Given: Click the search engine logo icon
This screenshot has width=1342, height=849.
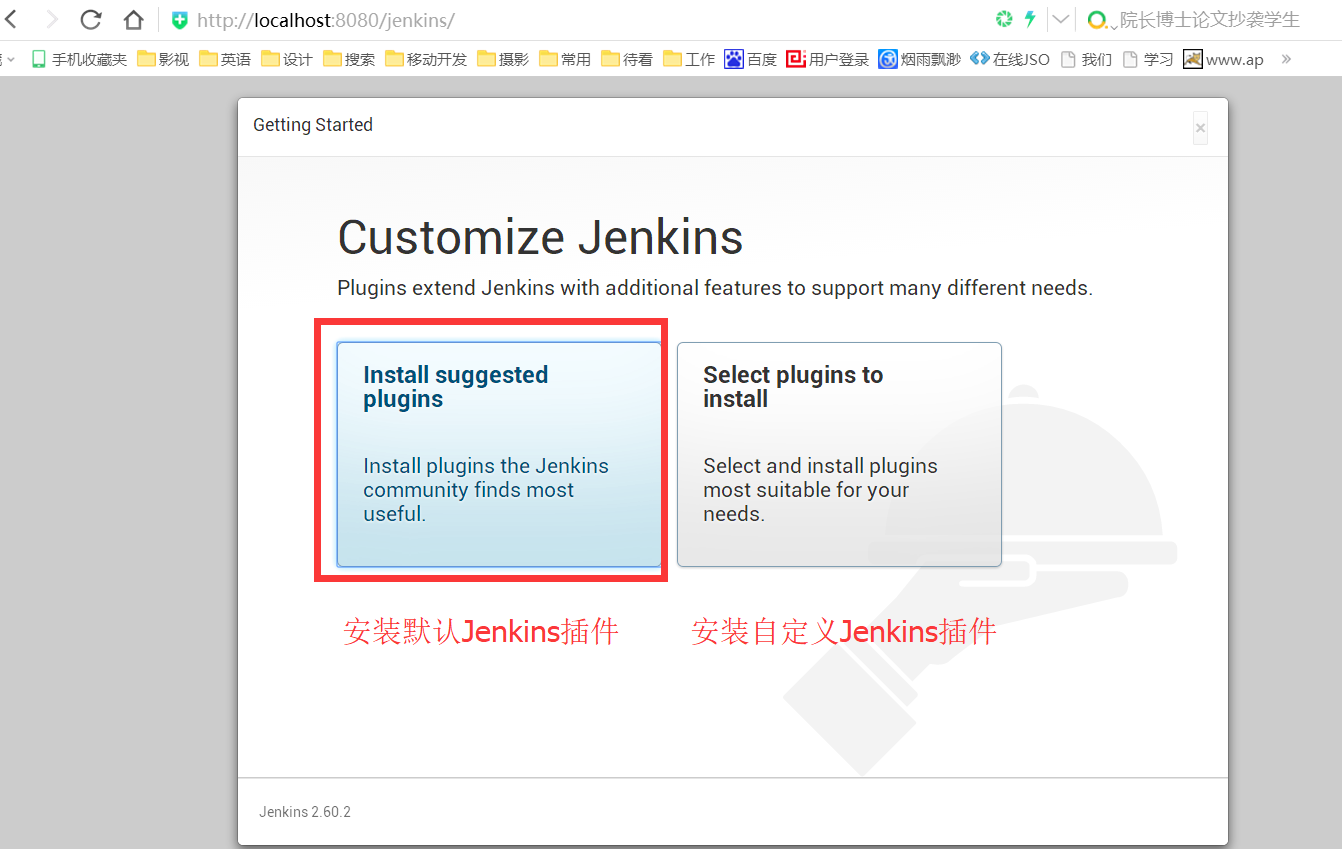Looking at the screenshot, I should point(1097,20).
